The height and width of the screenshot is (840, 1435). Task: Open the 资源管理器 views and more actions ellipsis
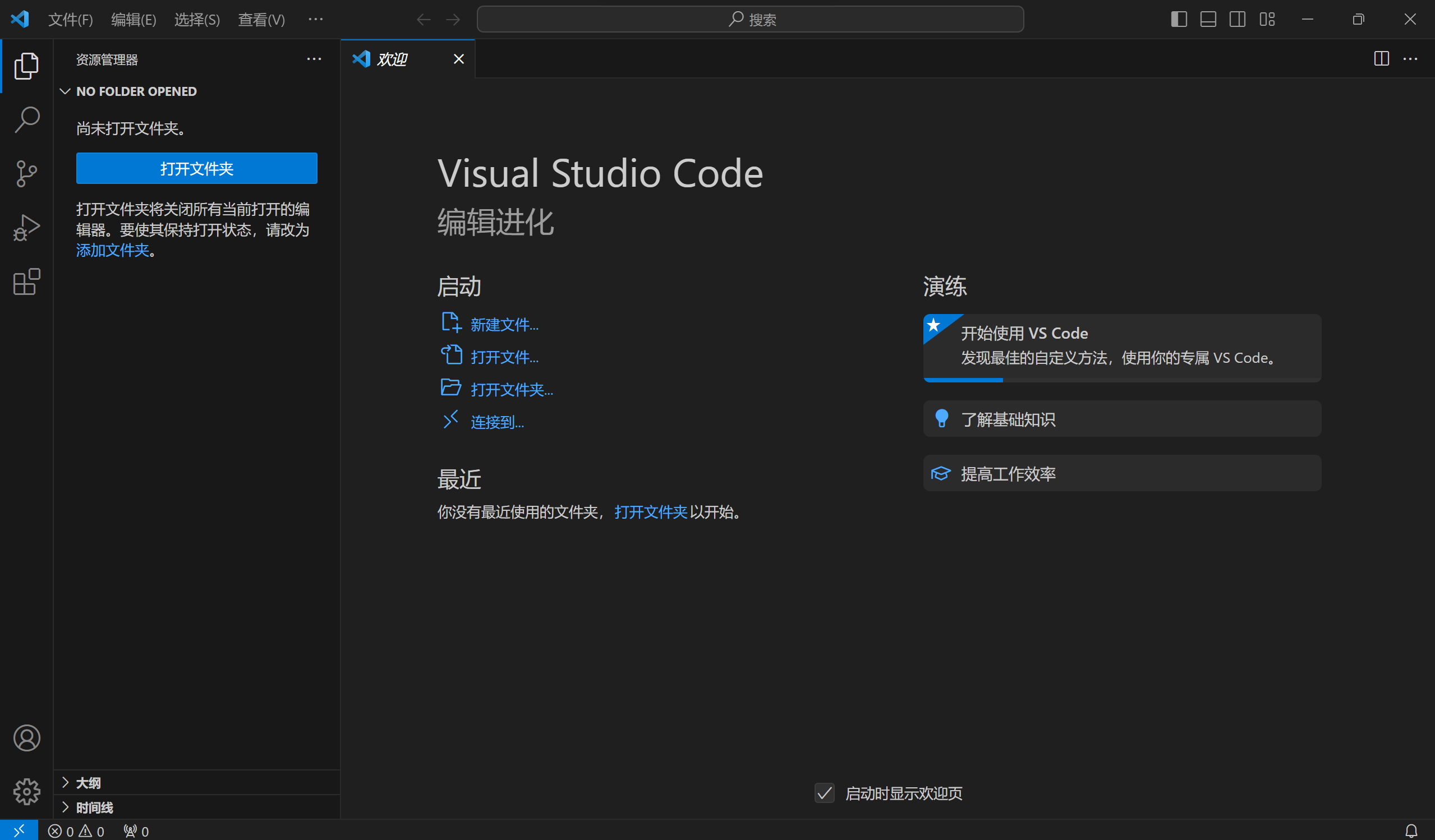click(x=314, y=59)
